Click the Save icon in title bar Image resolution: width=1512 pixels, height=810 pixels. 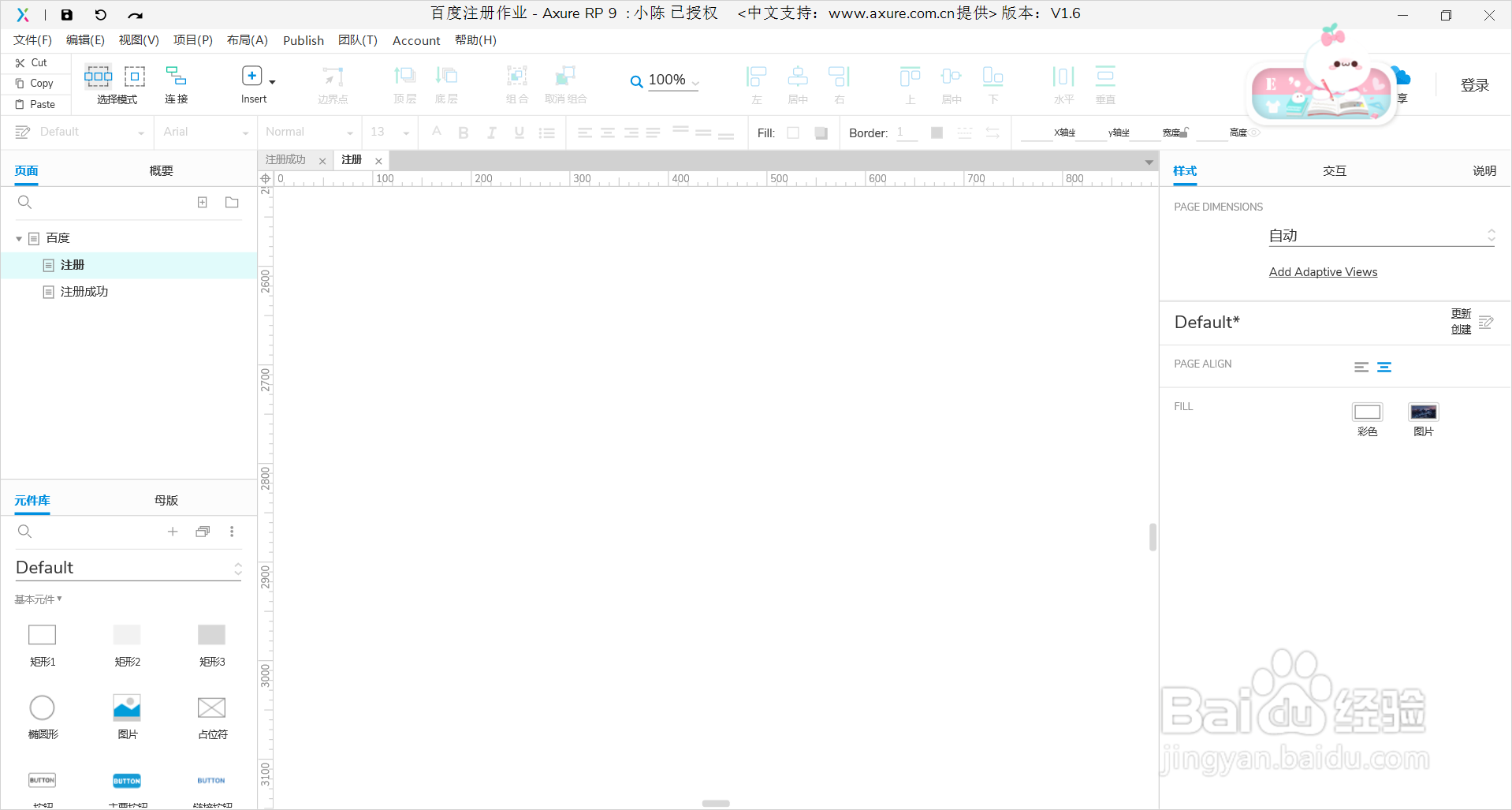pos(67,14)
